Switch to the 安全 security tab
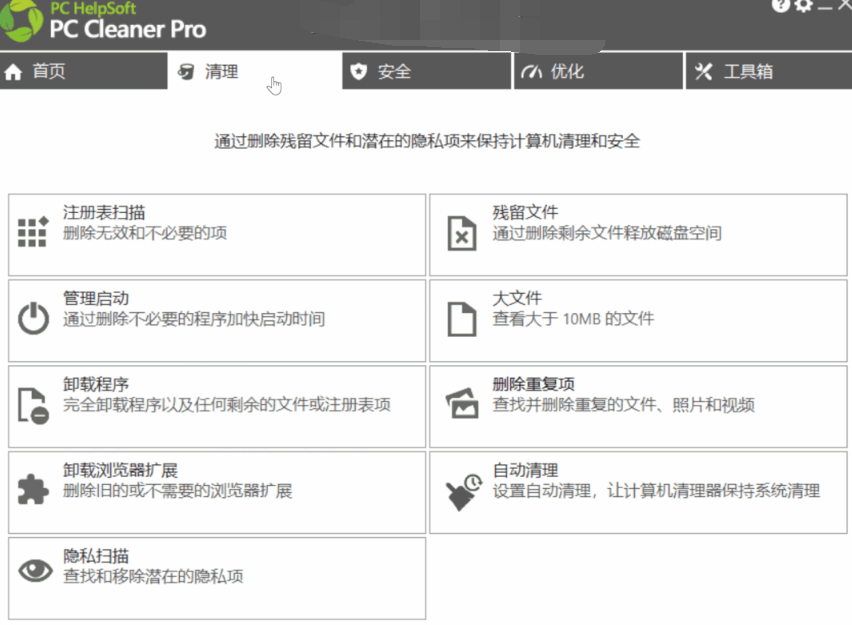This screenshot has width=852, height=625. pos(427,71)
